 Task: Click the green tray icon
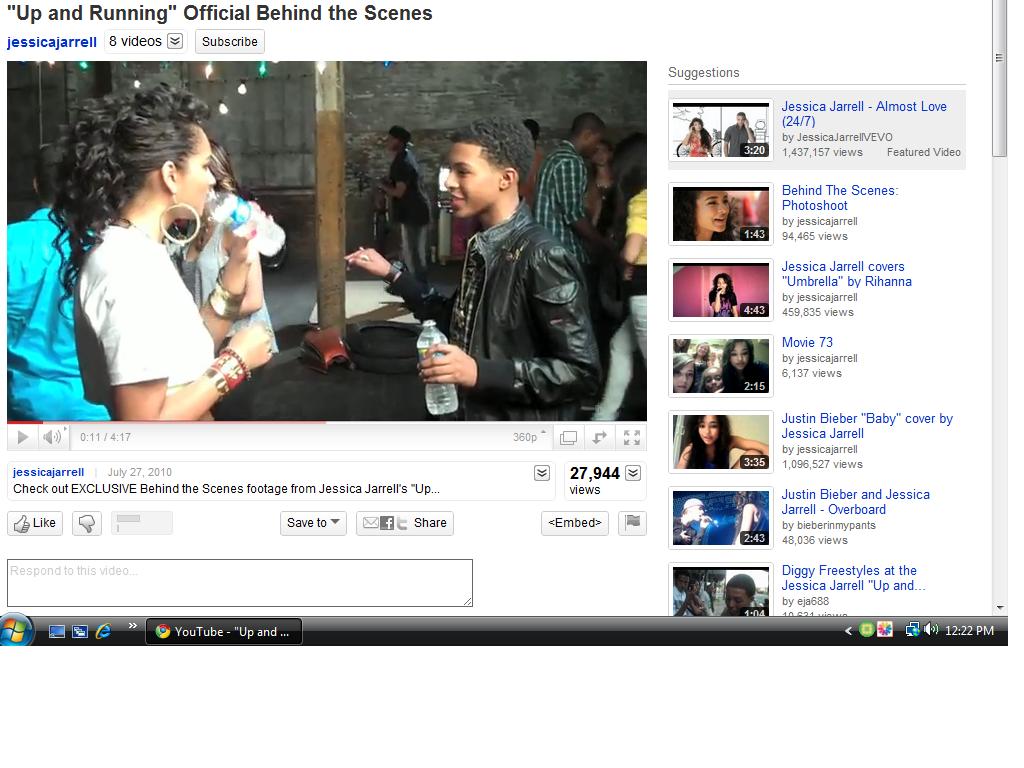[866, 630]
